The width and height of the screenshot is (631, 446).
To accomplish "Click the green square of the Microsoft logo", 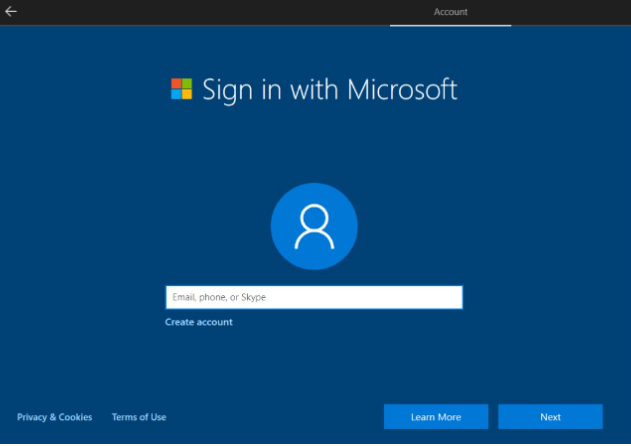I will tap(187, 84).
